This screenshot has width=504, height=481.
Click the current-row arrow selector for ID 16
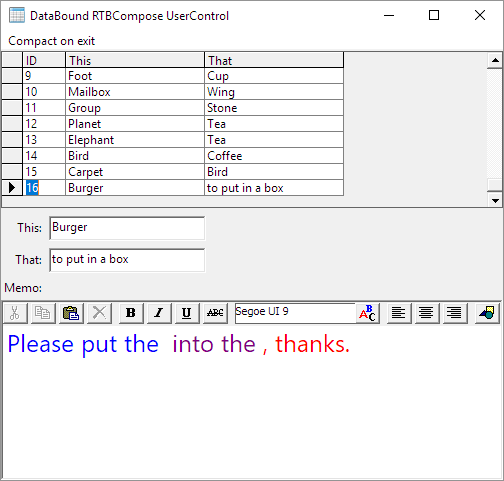[12, 188]
